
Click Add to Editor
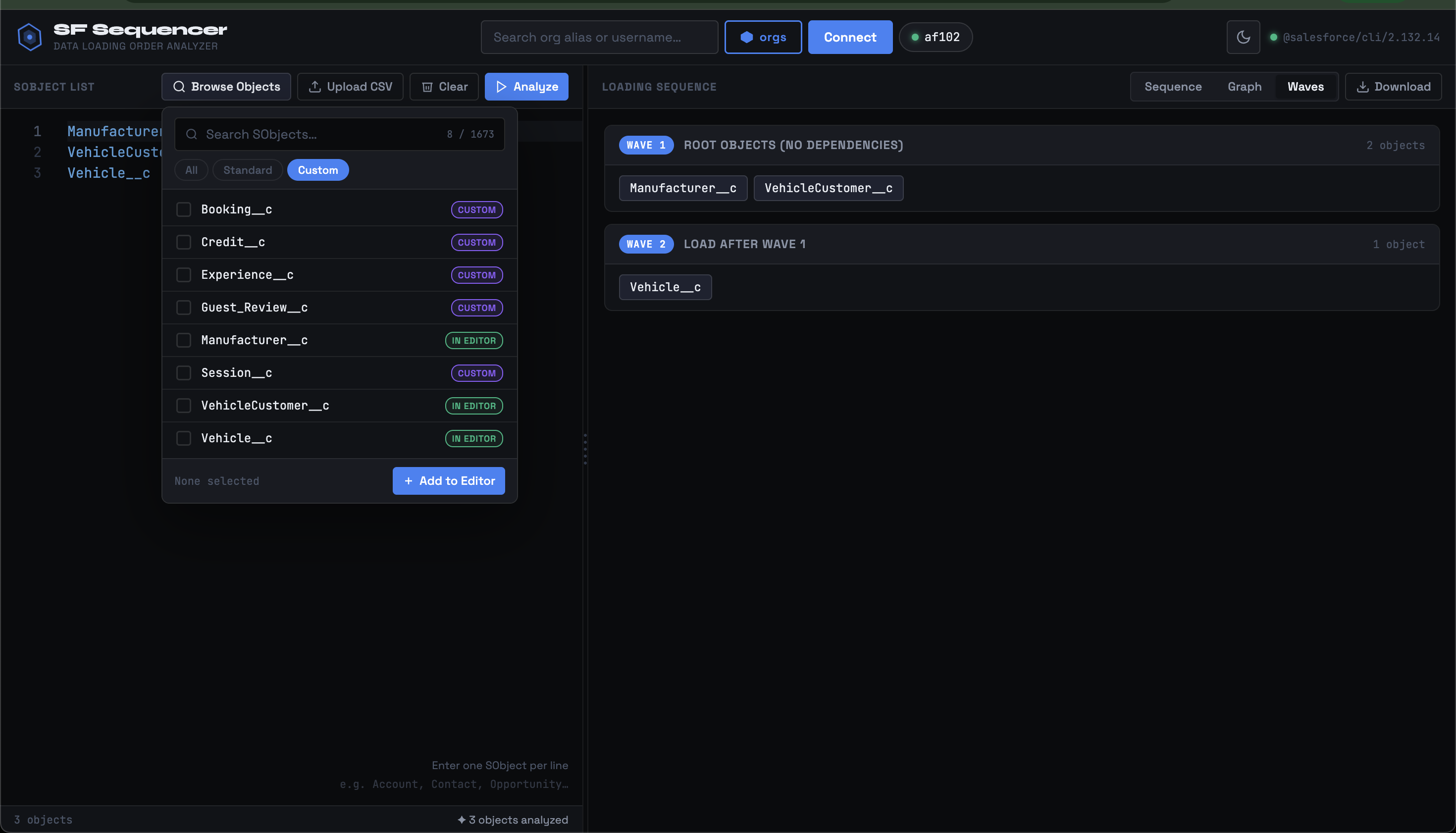(x=449, y=481)
